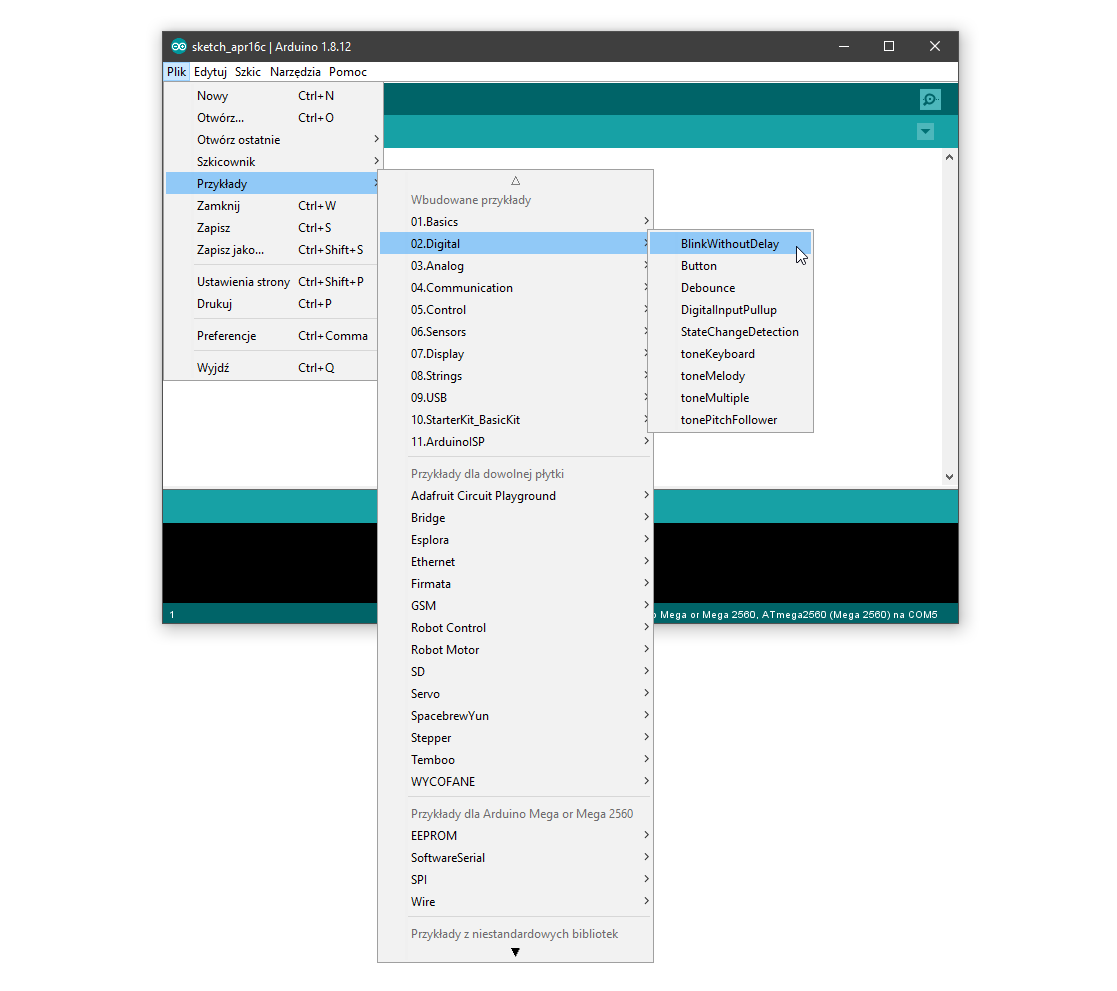This screenshot has width=1117, height=991.
Task: Expand the Szkicownik sketchbook submenu
Action: click(x=274, y=162)
